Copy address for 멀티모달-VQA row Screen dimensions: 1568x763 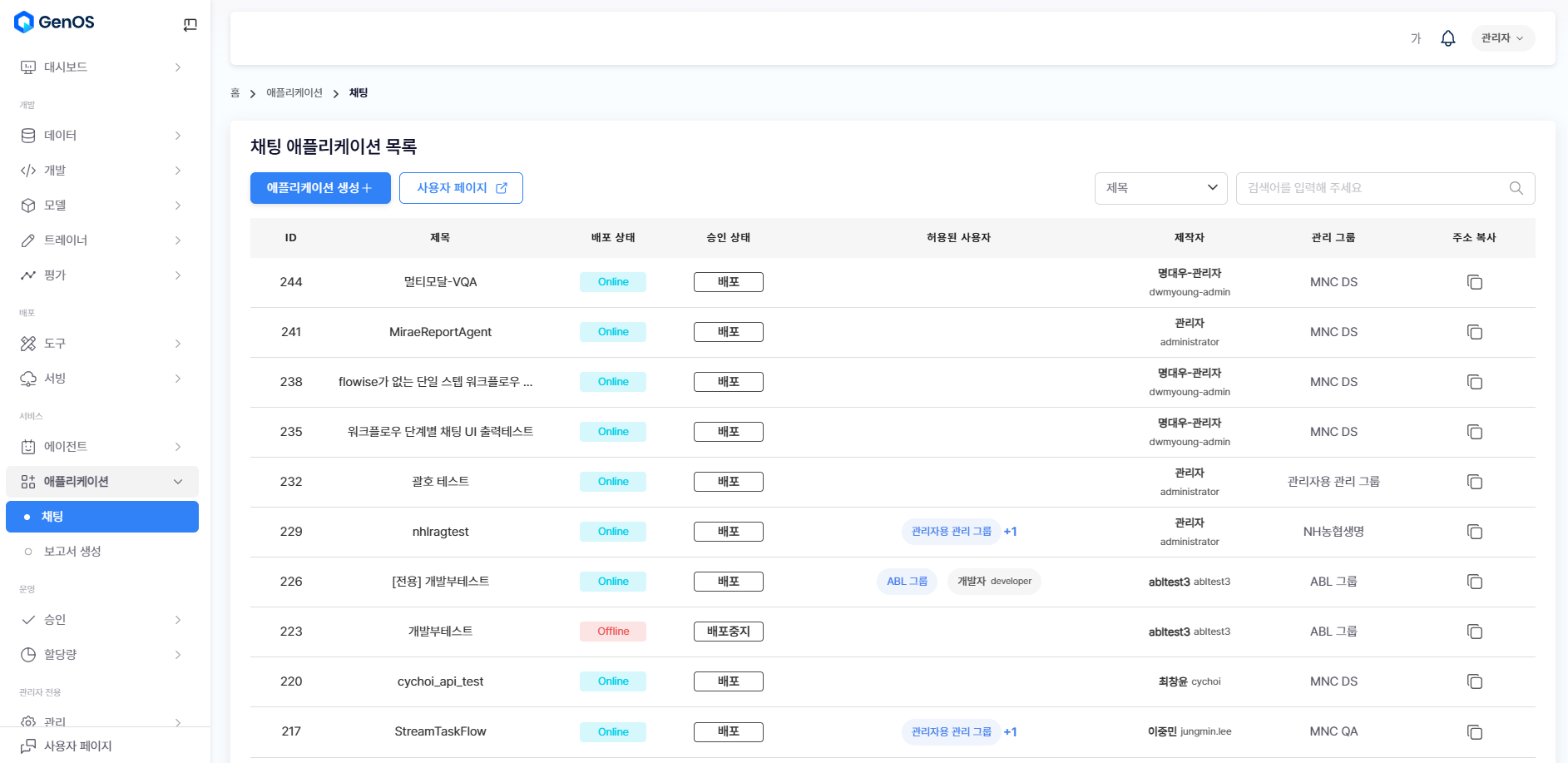(x=1474, y=282)
